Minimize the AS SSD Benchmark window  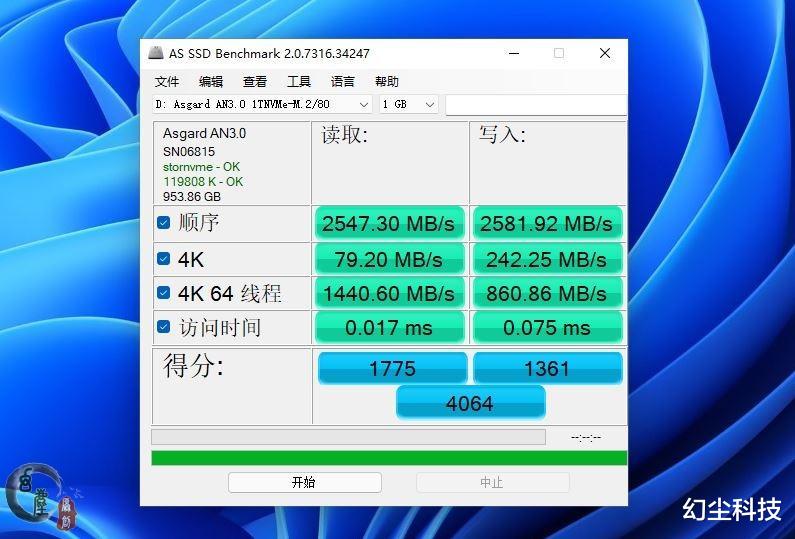(514, 53)
